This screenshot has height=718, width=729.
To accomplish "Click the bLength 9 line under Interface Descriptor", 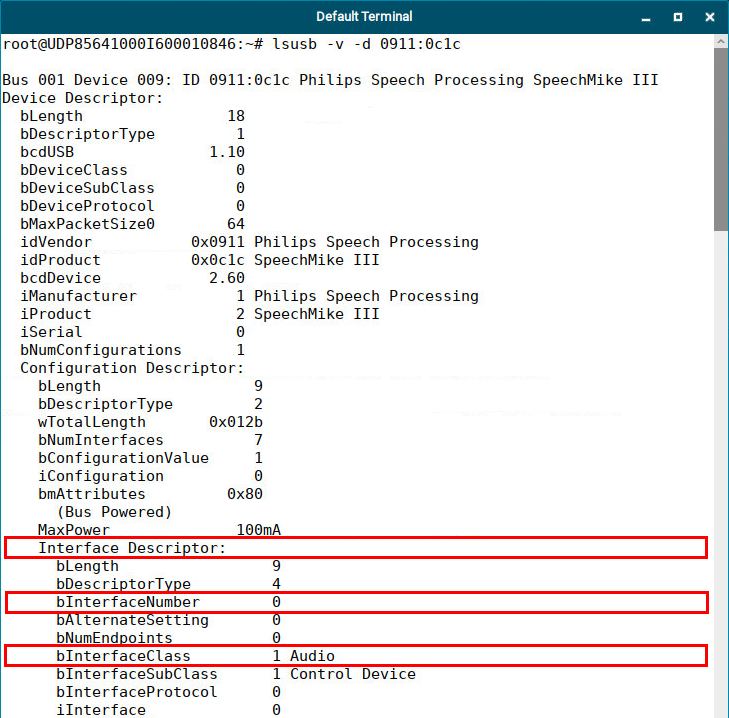I will coord(169,566).
